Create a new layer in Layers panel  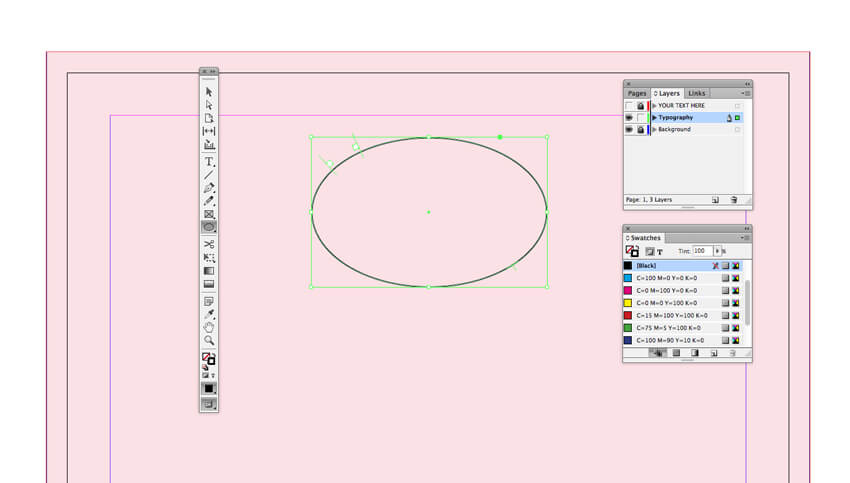pyautogui.click(x=715, y=200)
